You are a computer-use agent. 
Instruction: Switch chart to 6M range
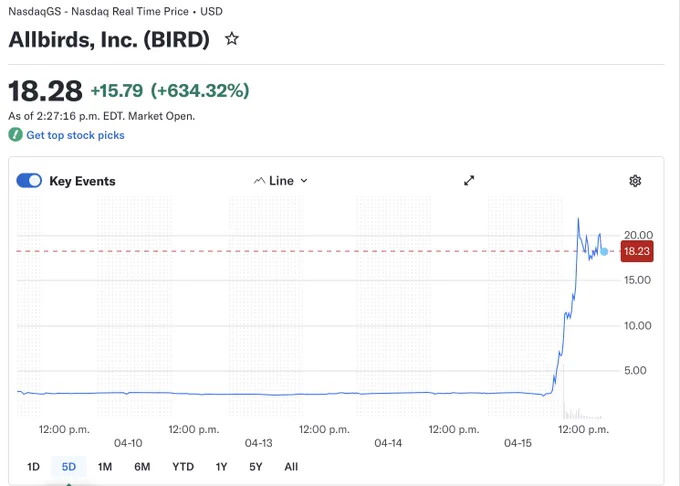[x=142, y=467]
